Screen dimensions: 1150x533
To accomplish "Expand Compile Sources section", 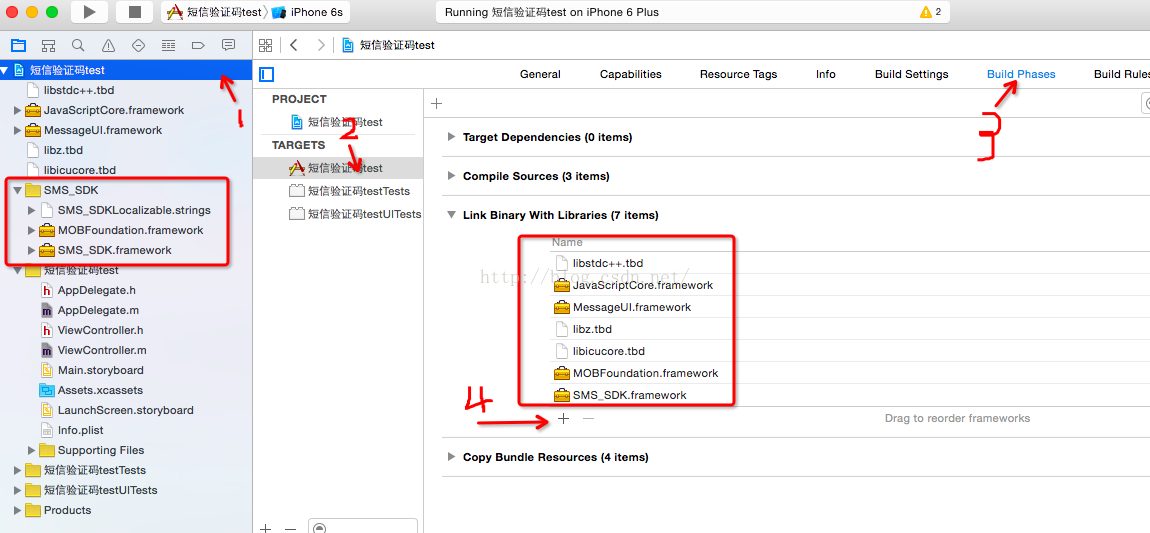I will pos(451,176).
